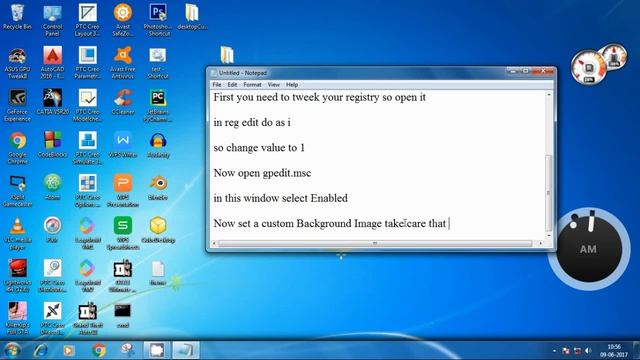640x360 pixels.
Task: Select the Avast SafeZone browser icon
Action: [x=122, y=20]
